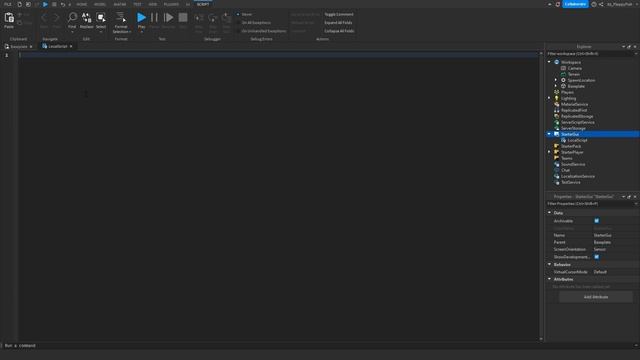
Task: Collapse the StarterGui tree node
Action: [x=549, y=134]
